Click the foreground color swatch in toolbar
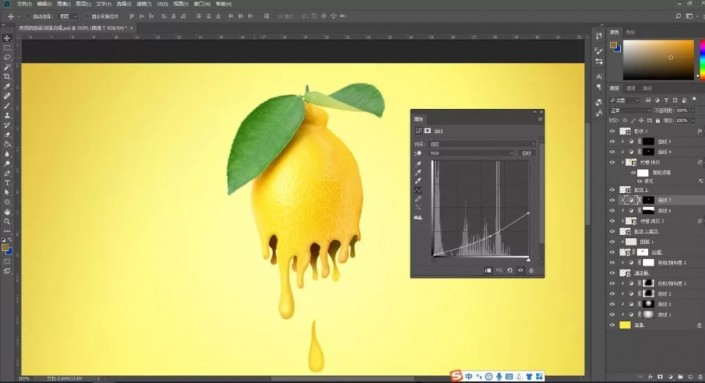The height and width of the screenshot is (383, 705). (5, 247)
